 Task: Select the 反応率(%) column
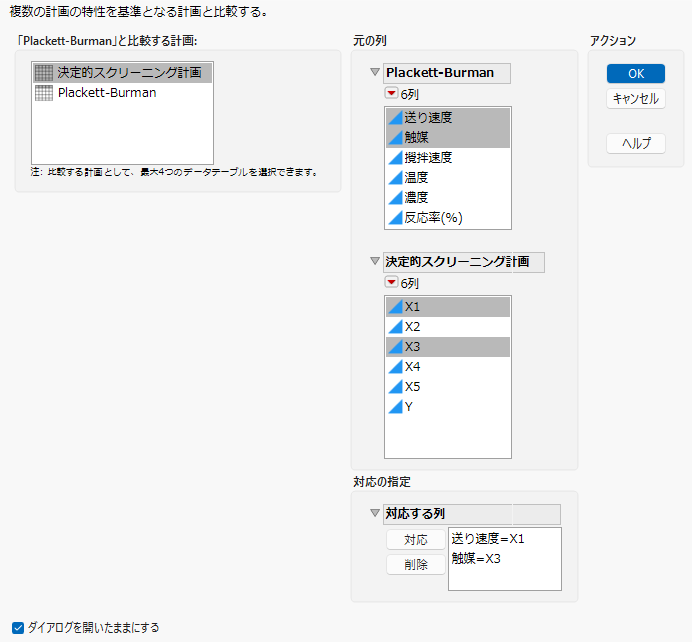tap(448, 218)
